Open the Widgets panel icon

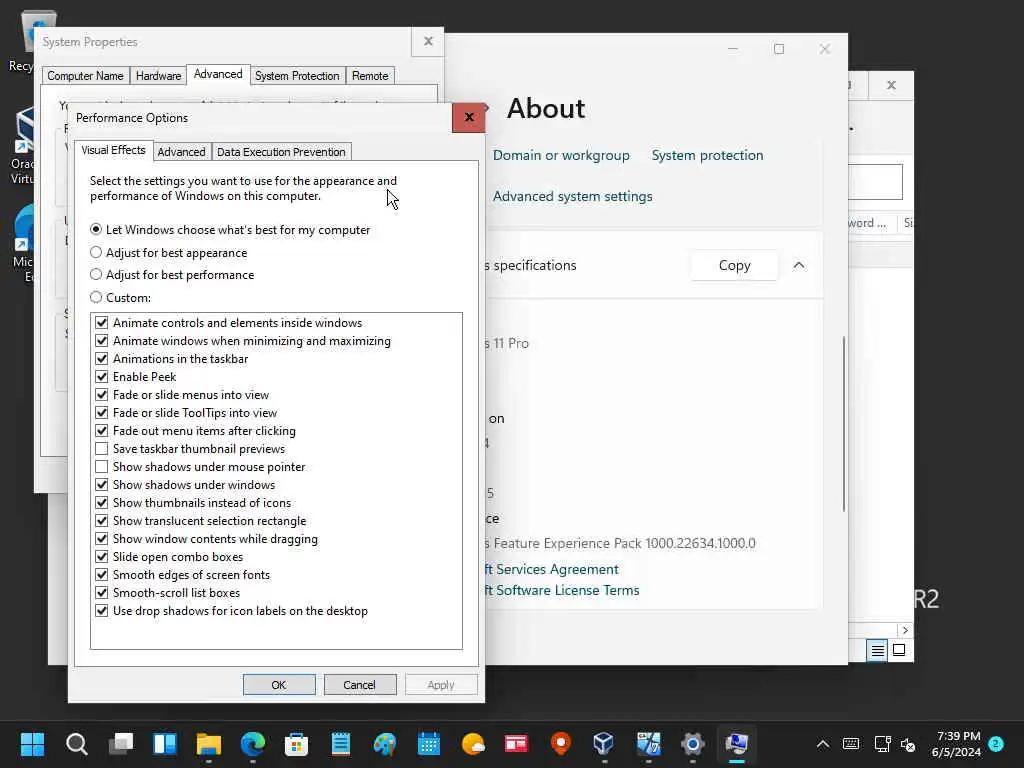165,744
